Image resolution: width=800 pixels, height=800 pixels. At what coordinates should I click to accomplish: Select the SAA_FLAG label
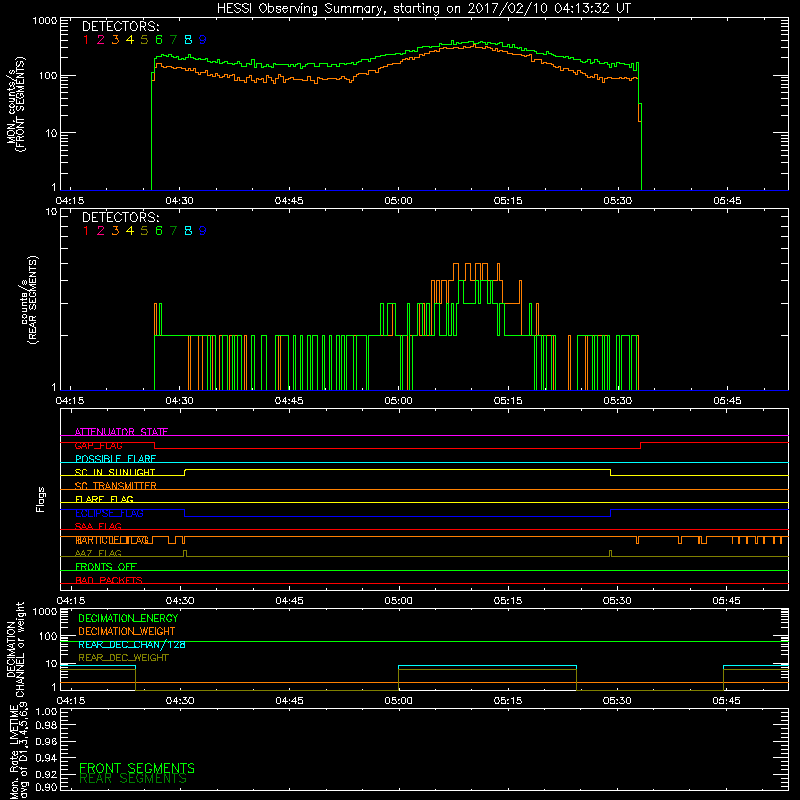(x=98, y=526)
